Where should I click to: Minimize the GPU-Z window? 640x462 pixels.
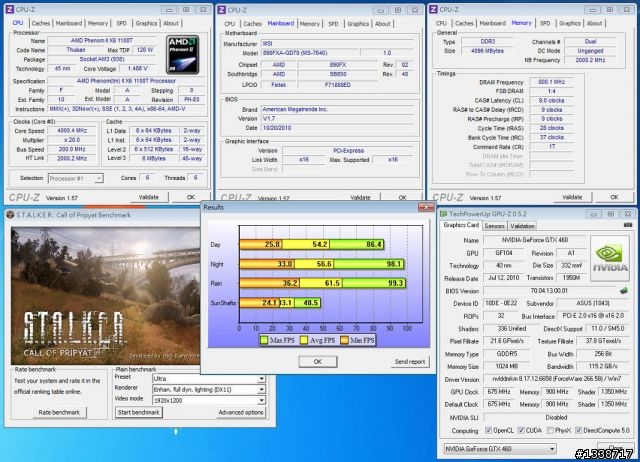click(x=593, y=214)
